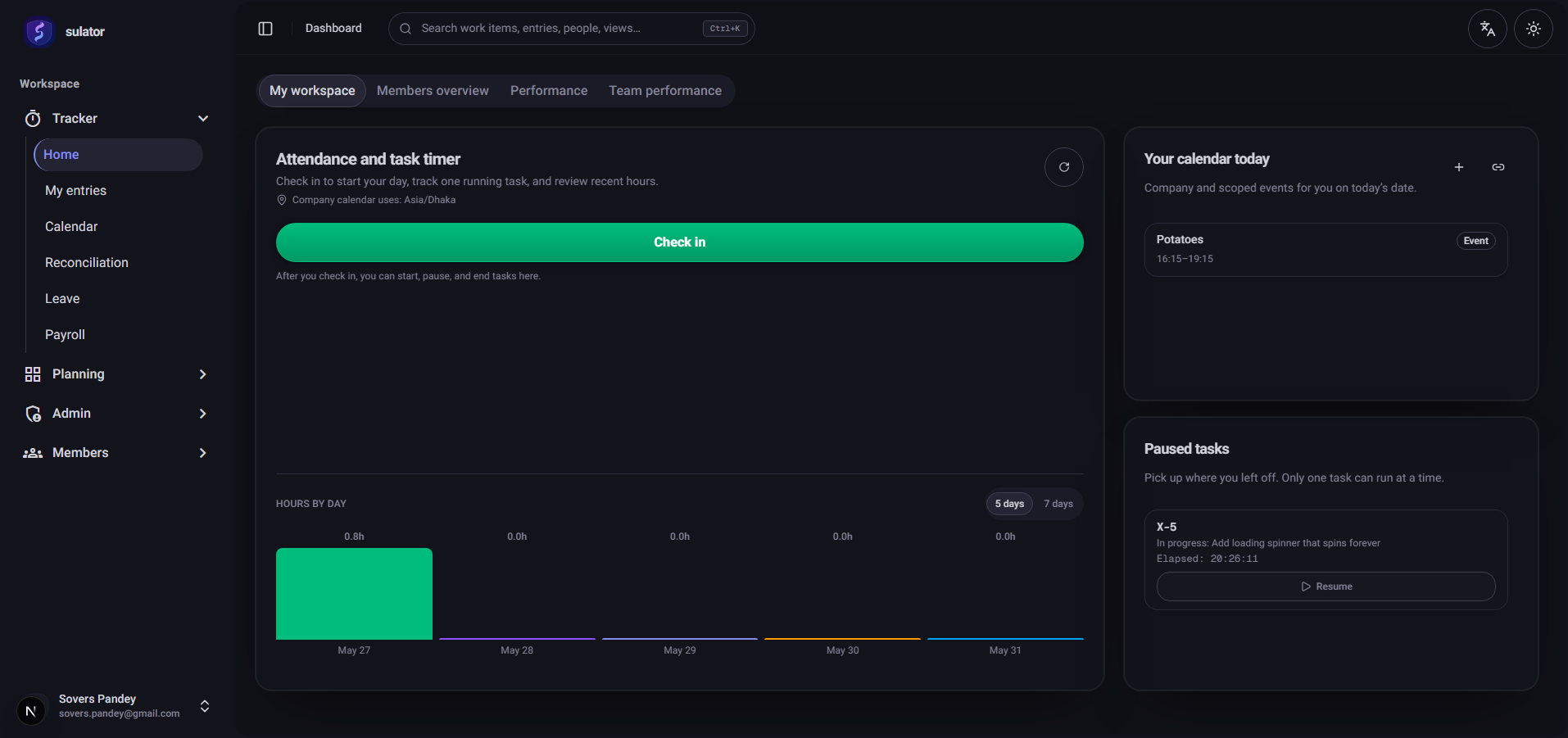1568x738 pixels.
Task: Open the Potatoes event card
Action: (x=1326, y=250)
